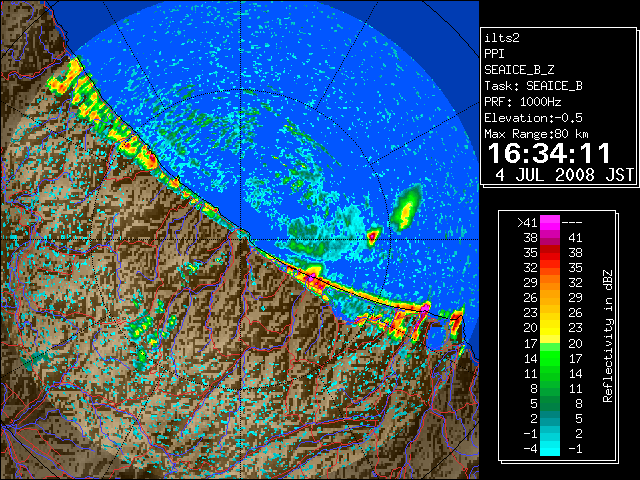Click the radar center where the crosshairs meet
Viewport: 640px width, 480px height.
pyautogui.click(x=241, y=239)
